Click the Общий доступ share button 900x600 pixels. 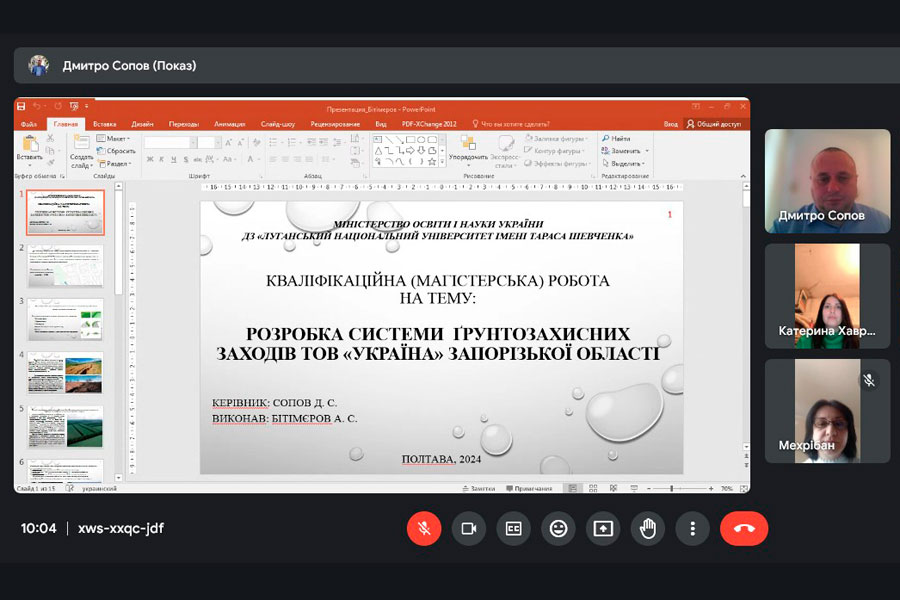(714, 124)
